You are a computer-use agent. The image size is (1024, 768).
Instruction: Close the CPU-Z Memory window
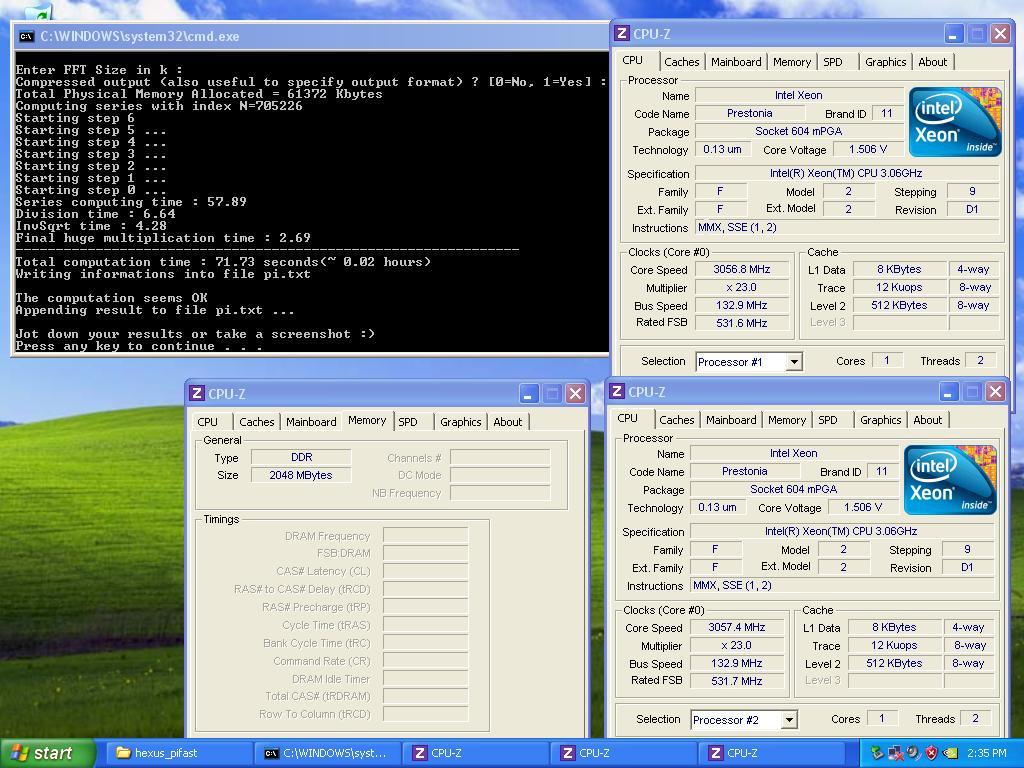575,393
